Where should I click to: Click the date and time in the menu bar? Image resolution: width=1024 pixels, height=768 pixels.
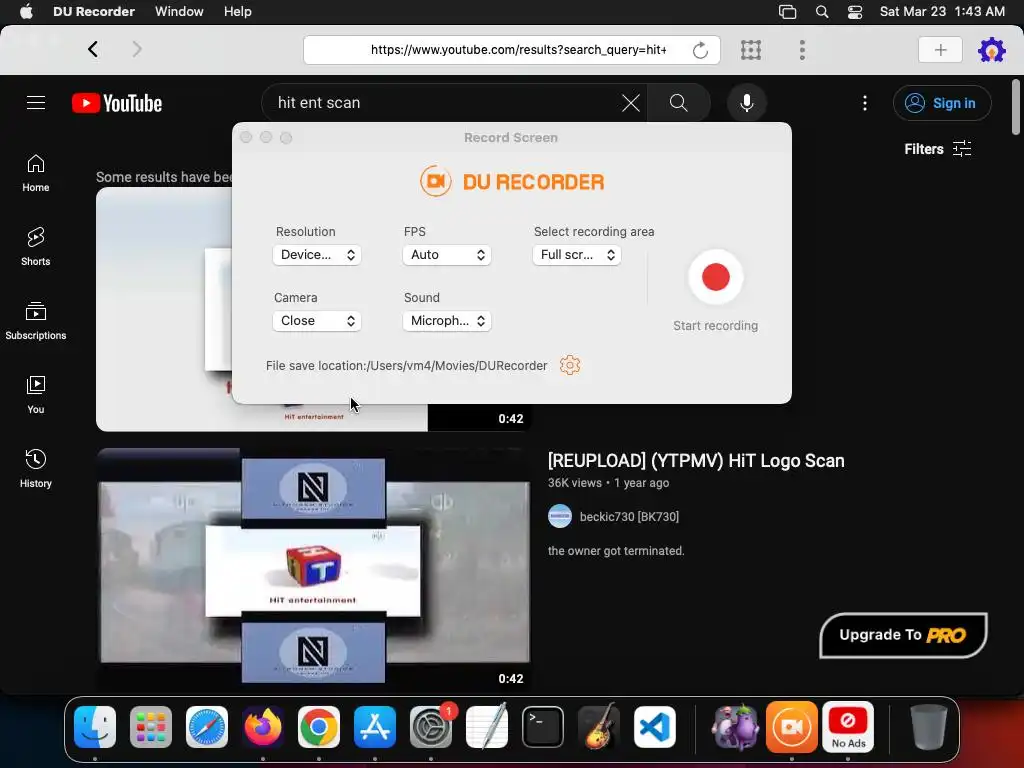click(x=942, y=11)
